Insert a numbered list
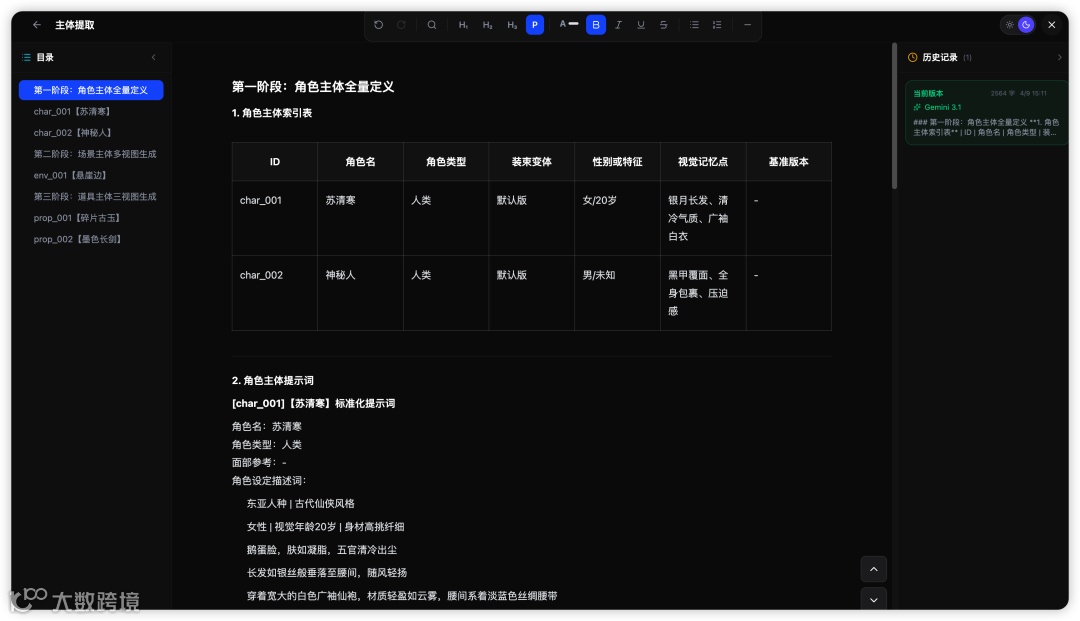The width and height of the screenshot is (1080, 621). (717, 25)
